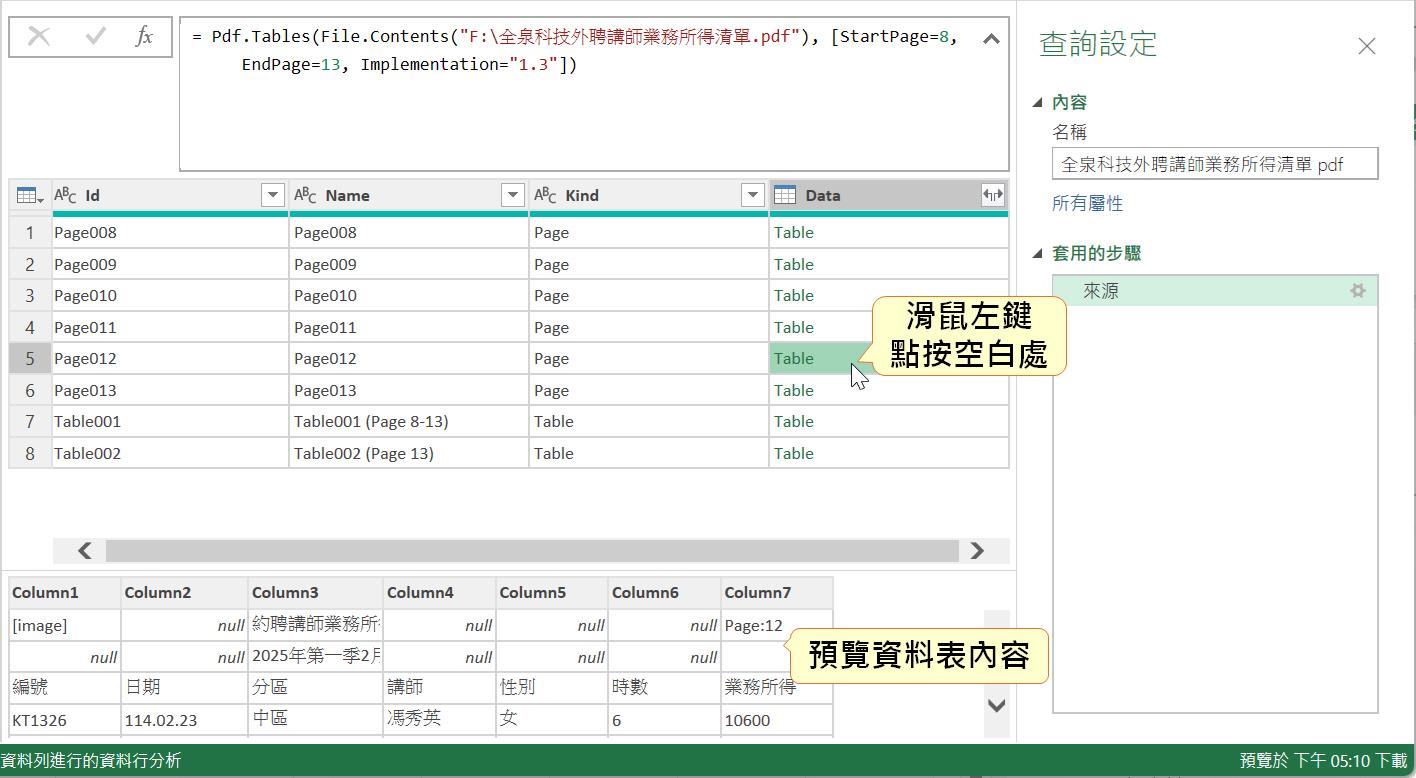Open the table menu icon in header corner

coord(30,196)
